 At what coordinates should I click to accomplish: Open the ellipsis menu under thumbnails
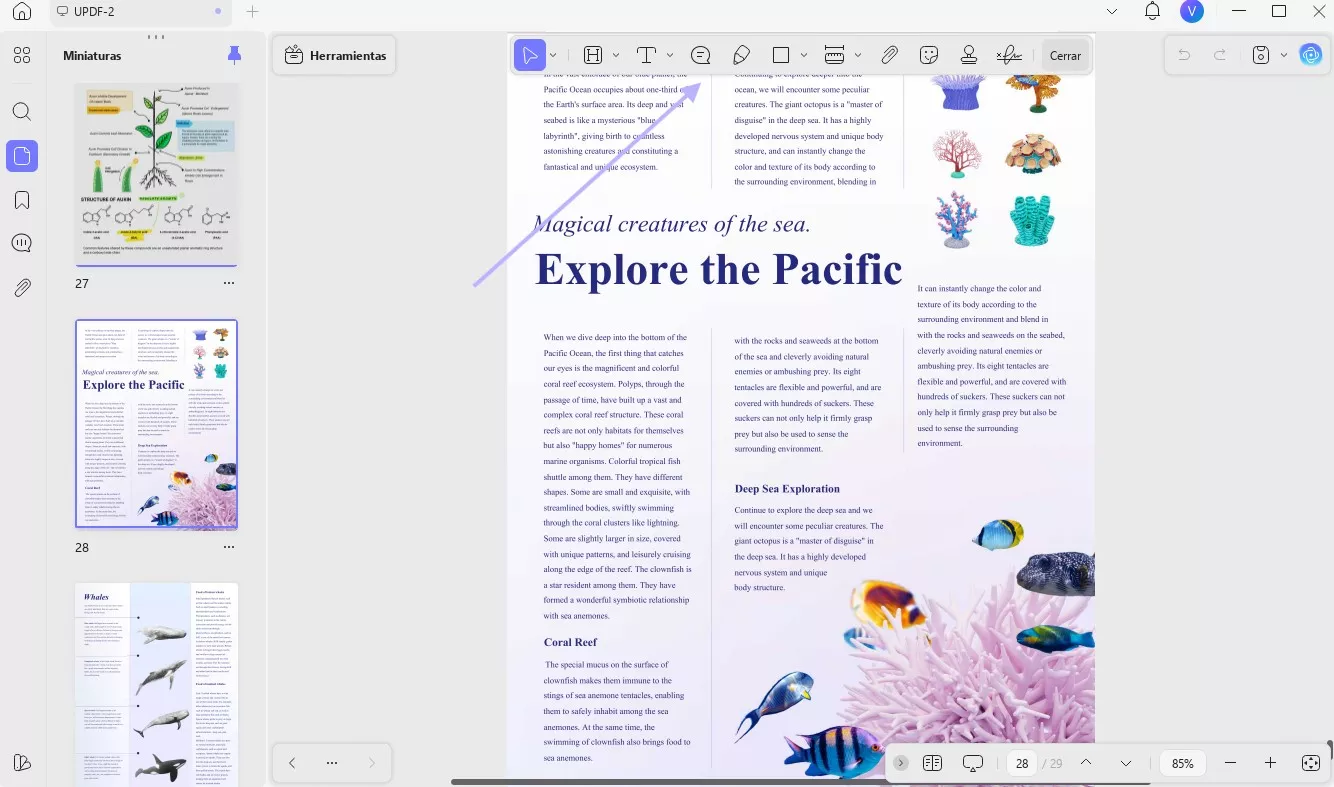pyautogui.click(x=332, y=763)
